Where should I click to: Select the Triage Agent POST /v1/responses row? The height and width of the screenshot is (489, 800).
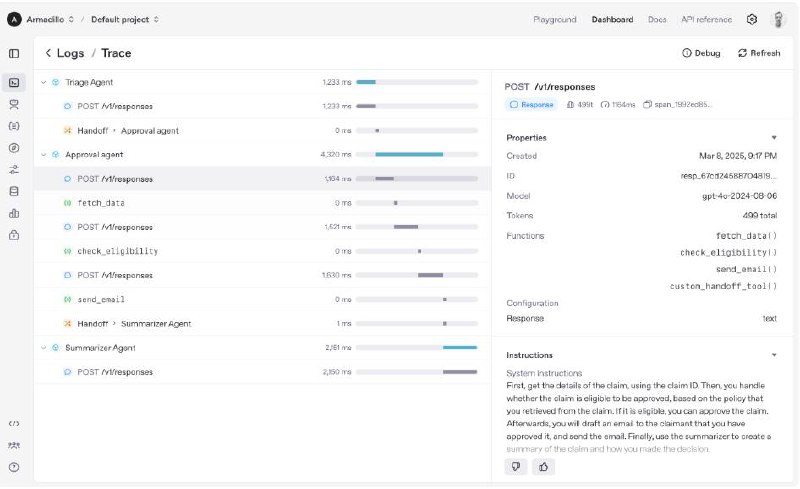(262, 106)
